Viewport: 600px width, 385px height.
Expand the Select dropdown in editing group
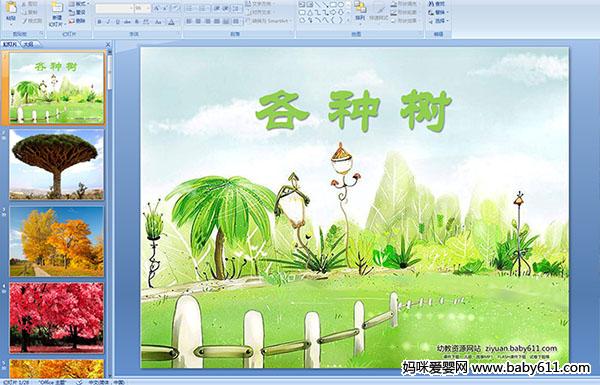(x=439, y=21)
